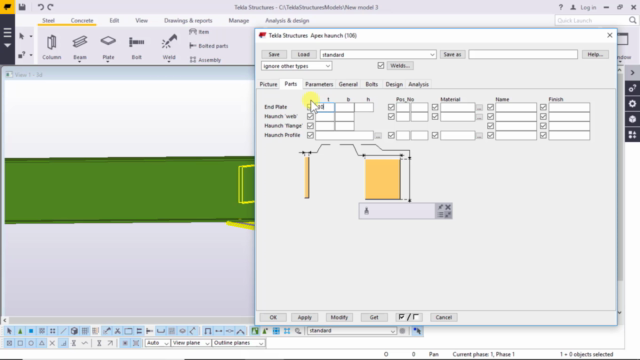The width and height of the screenshot is (640, 360).
Task: Toggle End Plate Finish checkbox
Action: pyautogui.click(x=543, y=107)
